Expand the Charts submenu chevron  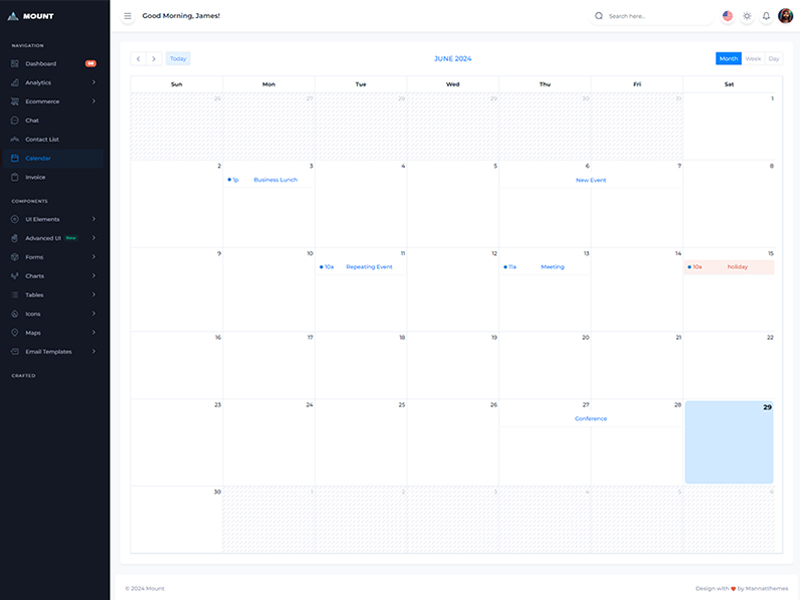(x=94, y=276)
